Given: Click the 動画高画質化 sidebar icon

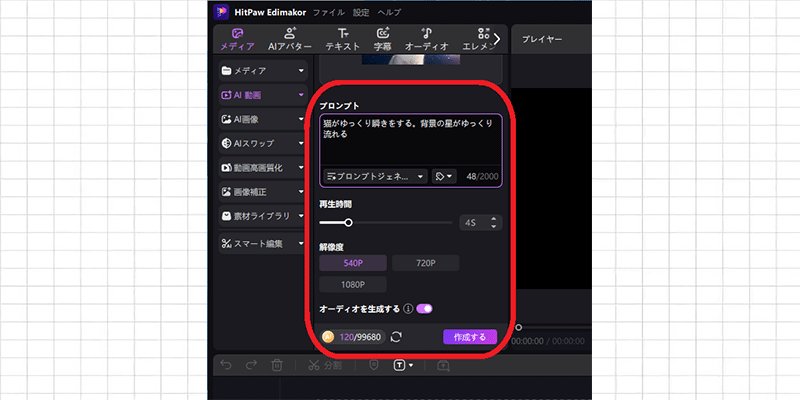Looking at the screenshot, I should (226, 167).
